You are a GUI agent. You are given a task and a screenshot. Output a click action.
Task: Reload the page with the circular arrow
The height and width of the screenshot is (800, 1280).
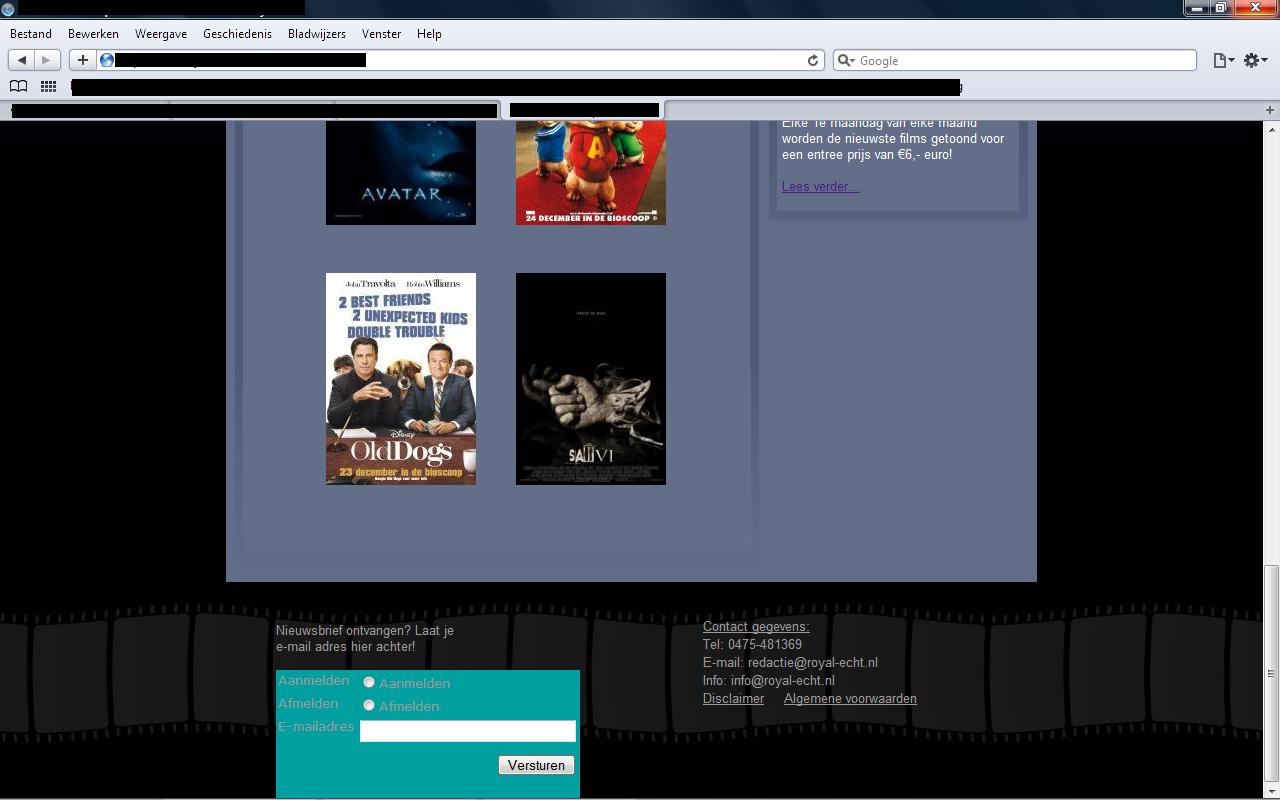813,60
